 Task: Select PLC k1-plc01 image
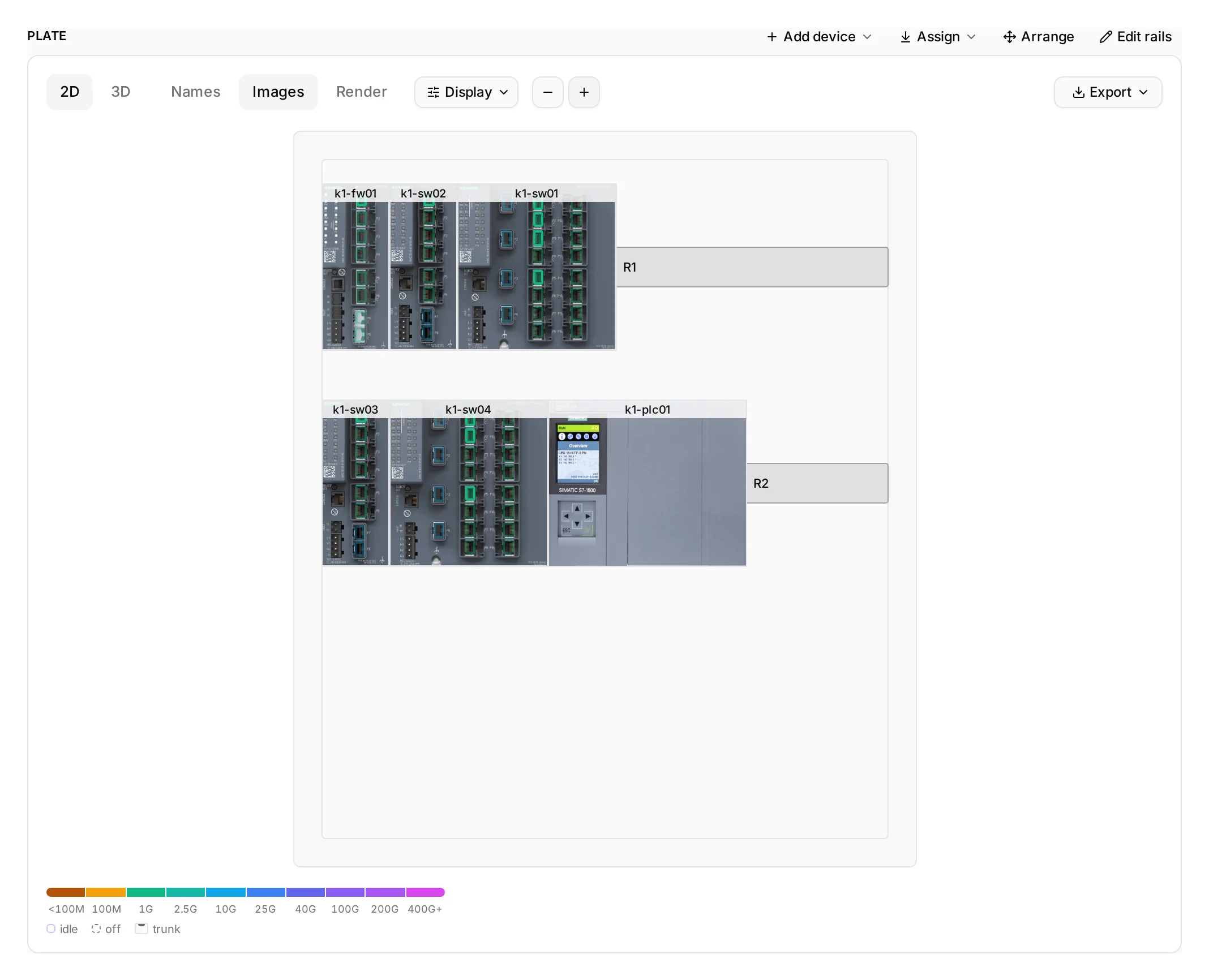[x=648, y=483]
